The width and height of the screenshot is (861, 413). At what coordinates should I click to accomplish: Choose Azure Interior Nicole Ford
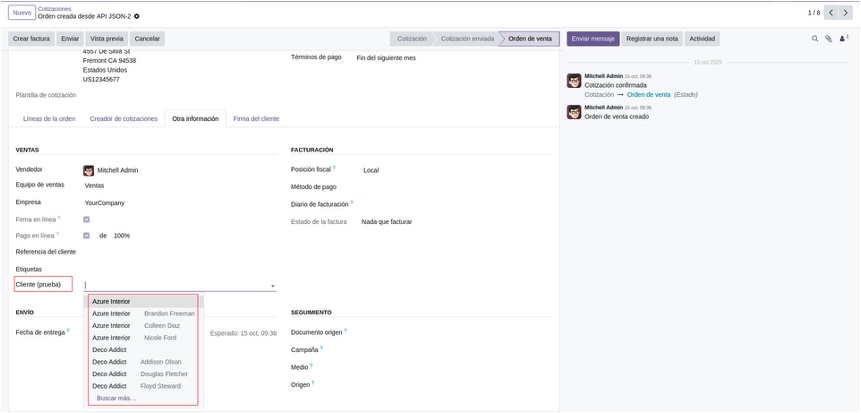pos(144,338)
